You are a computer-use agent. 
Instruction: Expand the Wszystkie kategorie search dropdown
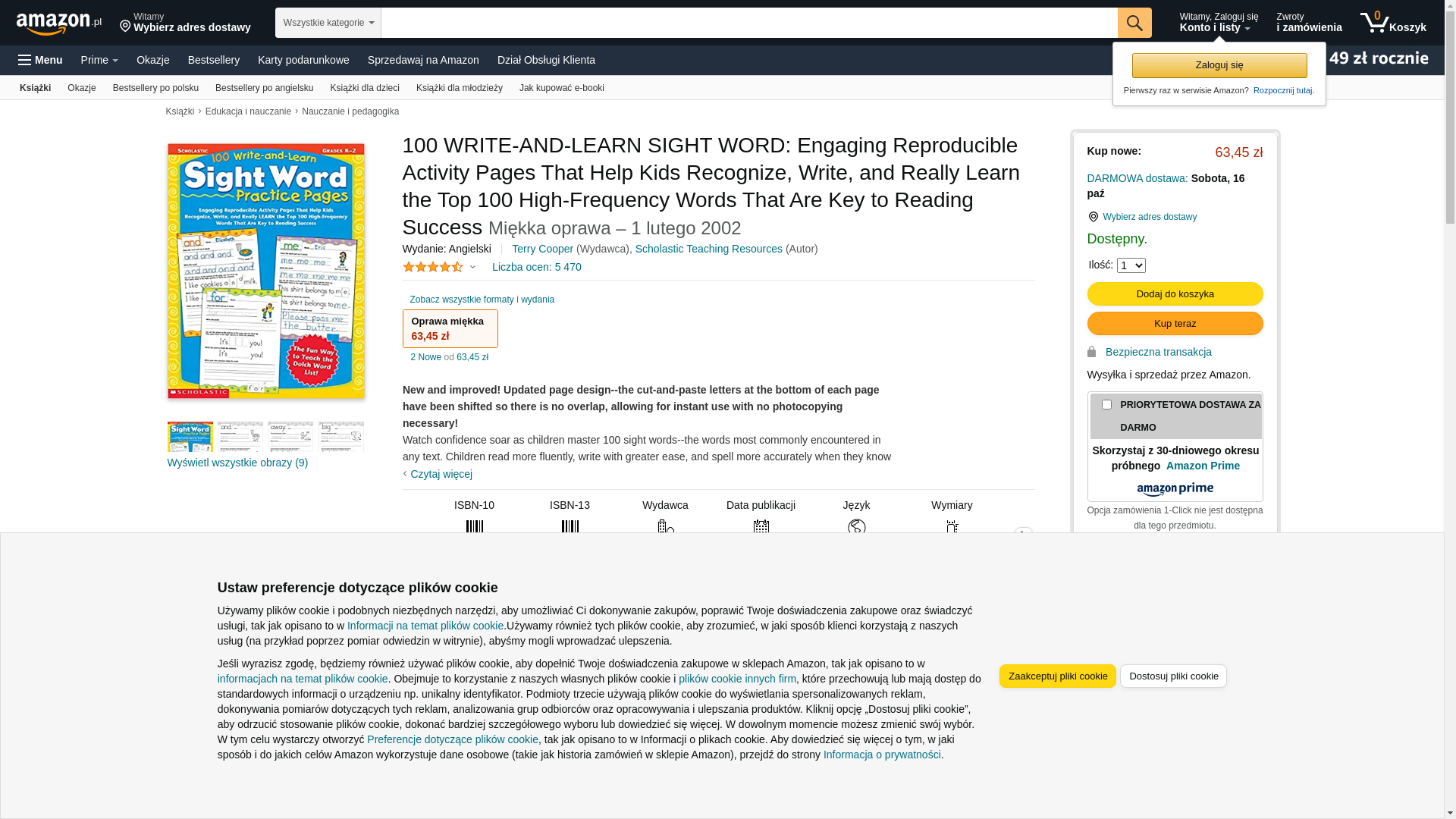(328, 23)
